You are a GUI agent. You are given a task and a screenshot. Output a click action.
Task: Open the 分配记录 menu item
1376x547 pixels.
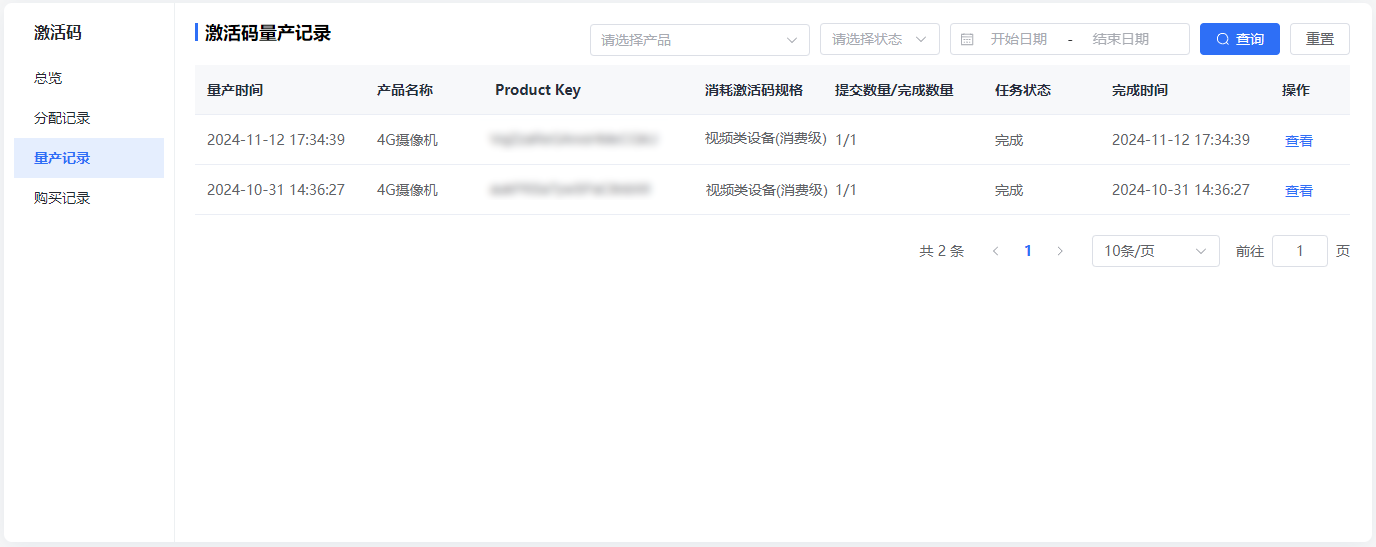click(89, 118)
